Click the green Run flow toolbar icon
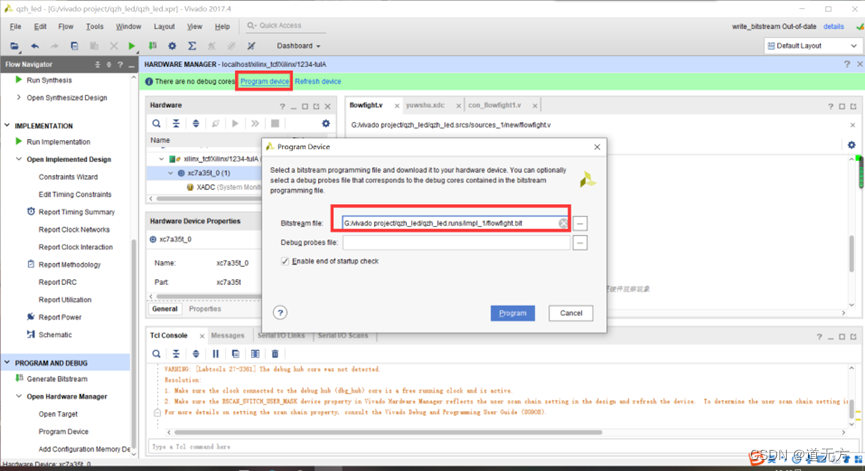The height and width of the screenshot is (471, 865). click(131, 46)
